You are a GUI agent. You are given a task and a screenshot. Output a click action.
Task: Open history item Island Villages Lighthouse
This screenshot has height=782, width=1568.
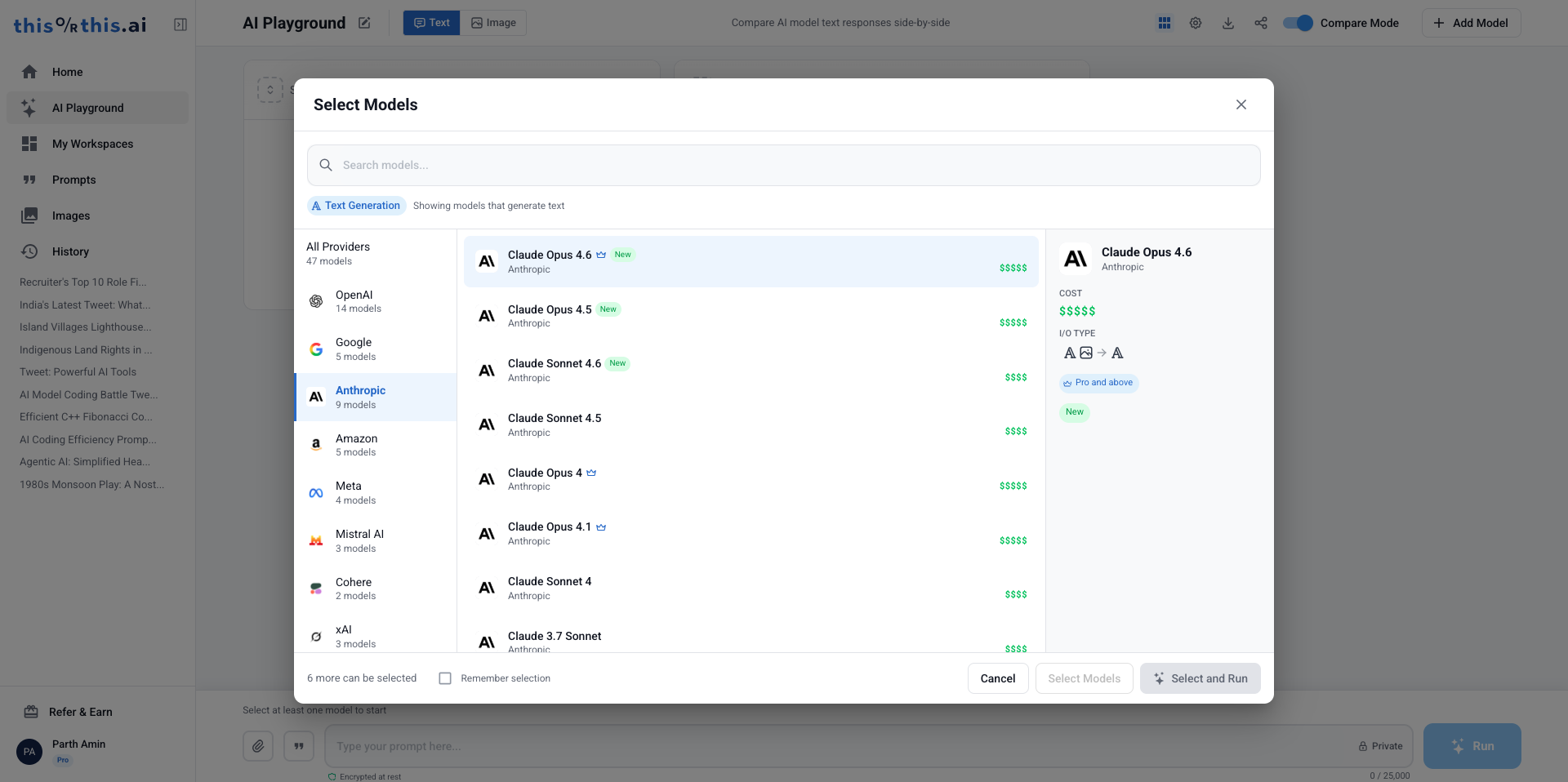[86, 327]
